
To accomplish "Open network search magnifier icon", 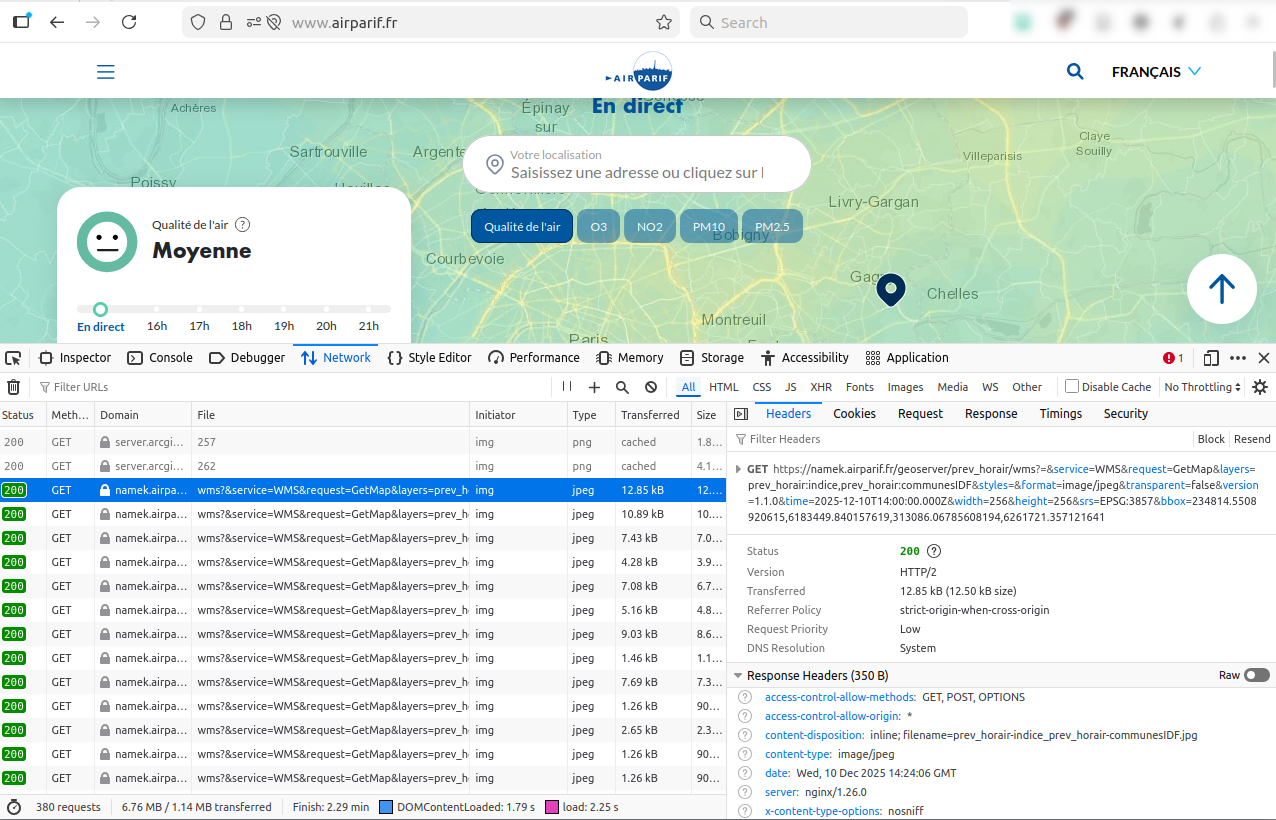I will 622,387.
